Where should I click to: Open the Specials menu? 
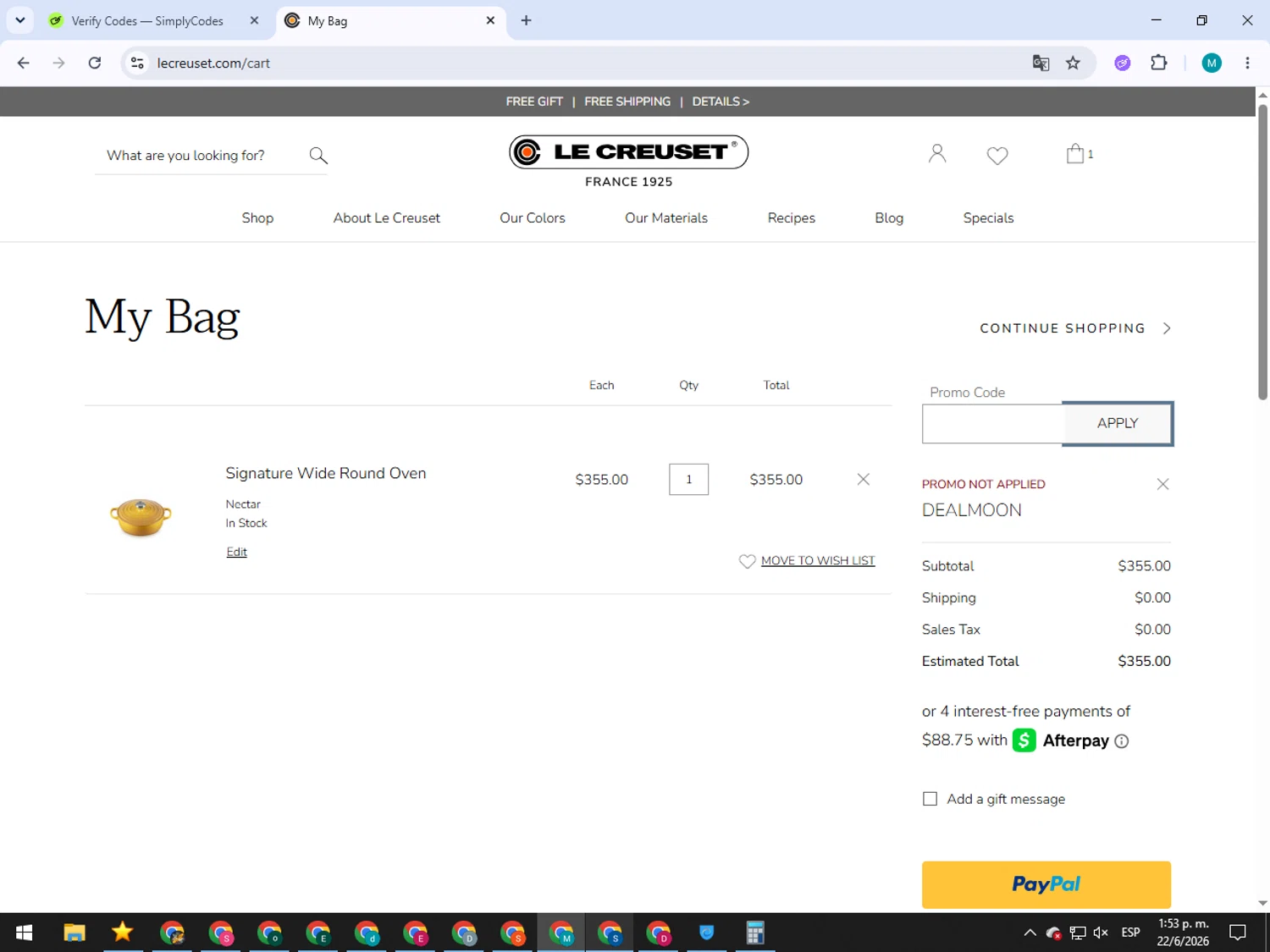tap(988, 217)
